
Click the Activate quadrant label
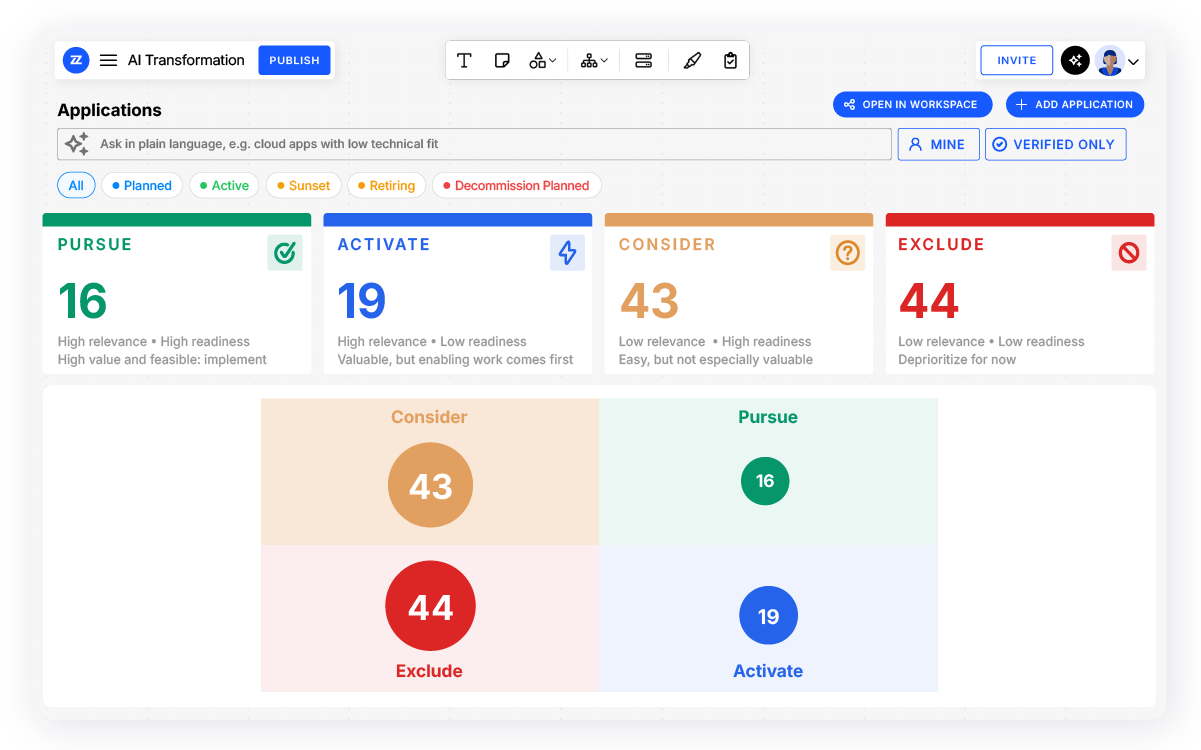click(x=768, y=671)
